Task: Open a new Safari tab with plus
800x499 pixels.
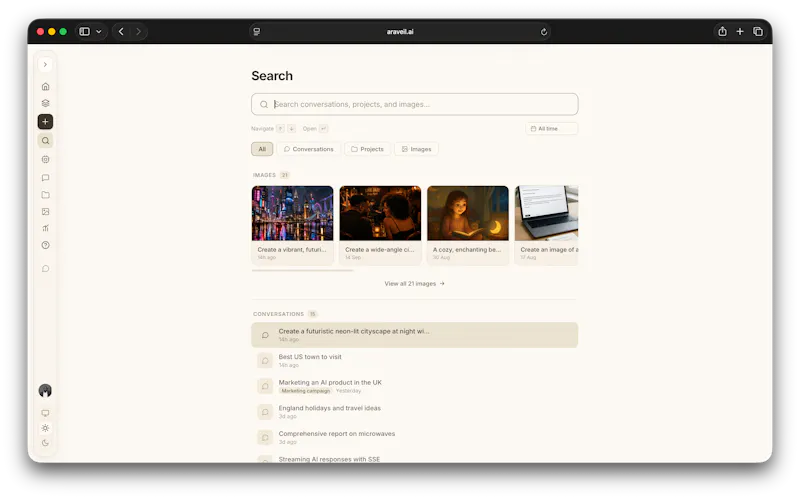Action: point(740,32)
